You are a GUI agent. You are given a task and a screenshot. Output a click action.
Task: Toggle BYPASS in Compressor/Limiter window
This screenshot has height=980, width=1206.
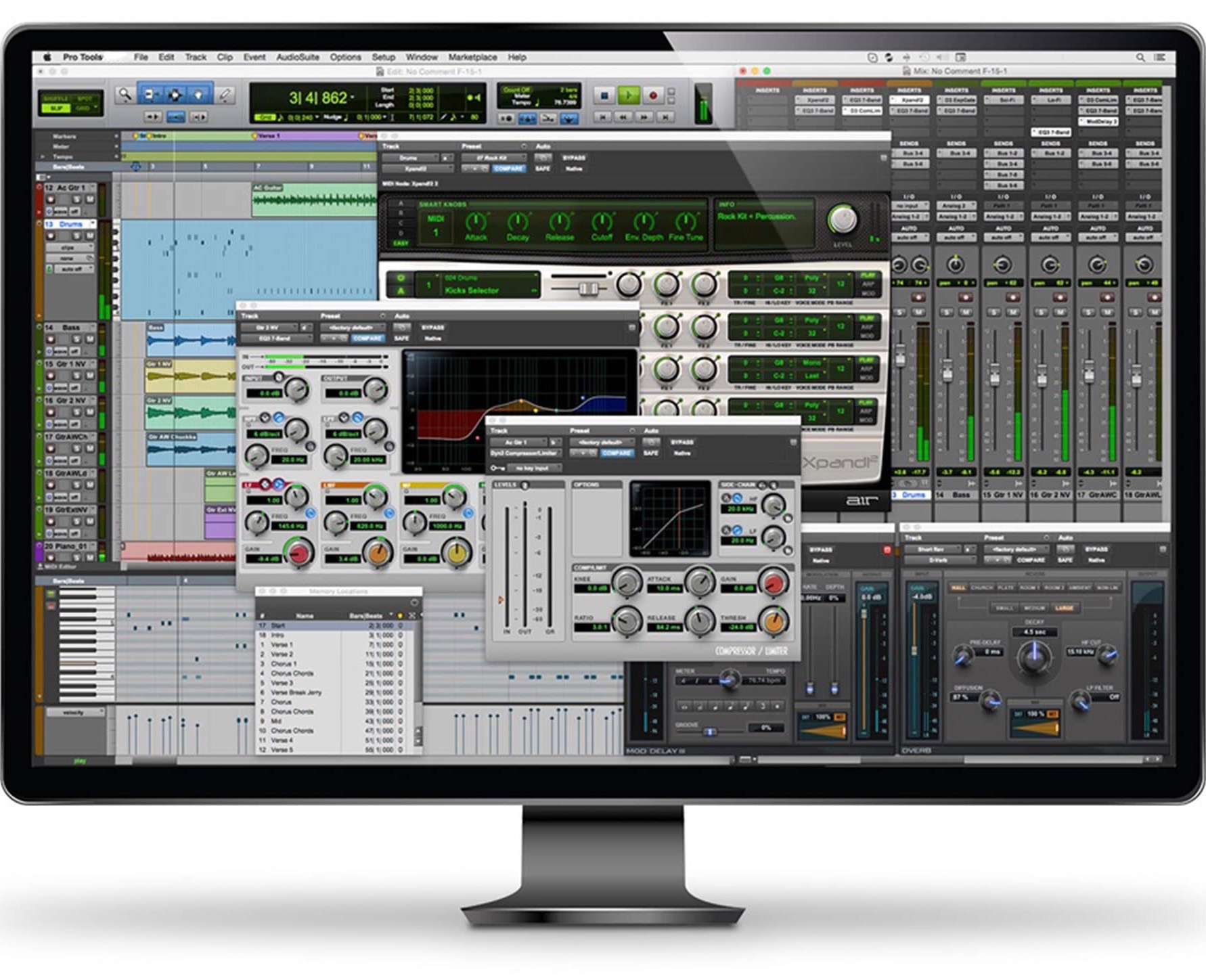click(682, 443)
